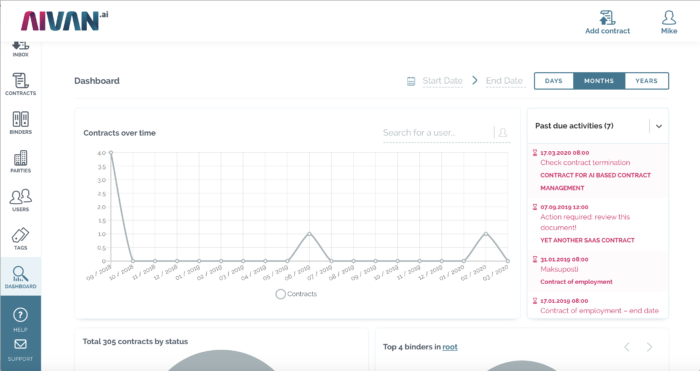Click the calendar icon beside Start Date
The height and width of the screenshot is (371, 700).
[411, 81]
